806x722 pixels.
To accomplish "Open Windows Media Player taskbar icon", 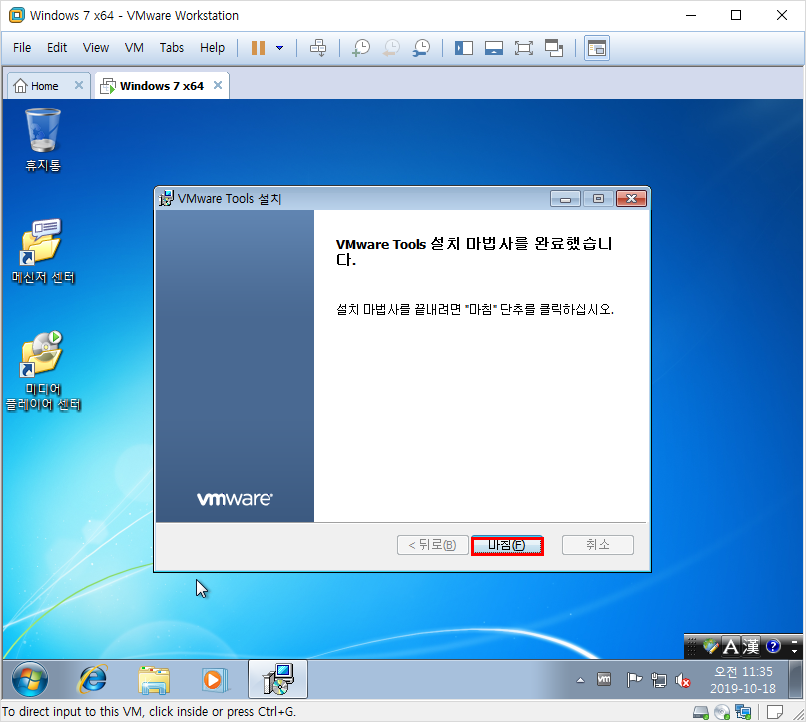I will point(214,679).
